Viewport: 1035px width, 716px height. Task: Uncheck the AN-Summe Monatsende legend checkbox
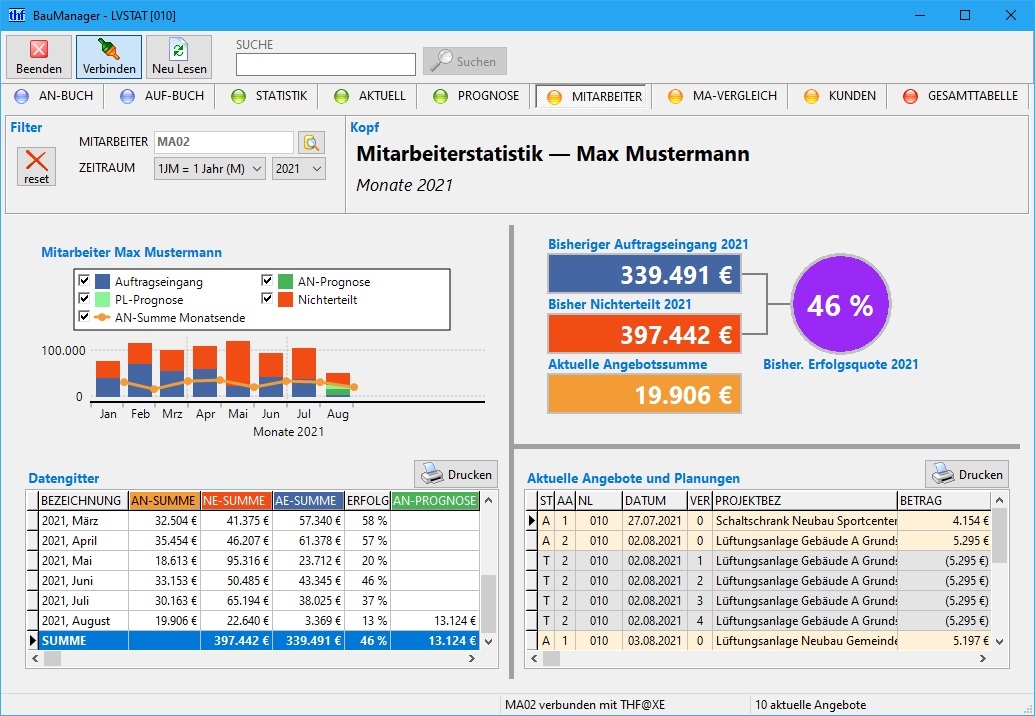pos(84,316)
